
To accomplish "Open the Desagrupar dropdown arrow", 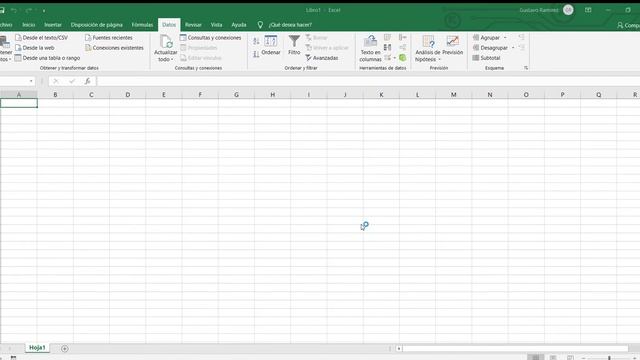I will click(513, 48).
